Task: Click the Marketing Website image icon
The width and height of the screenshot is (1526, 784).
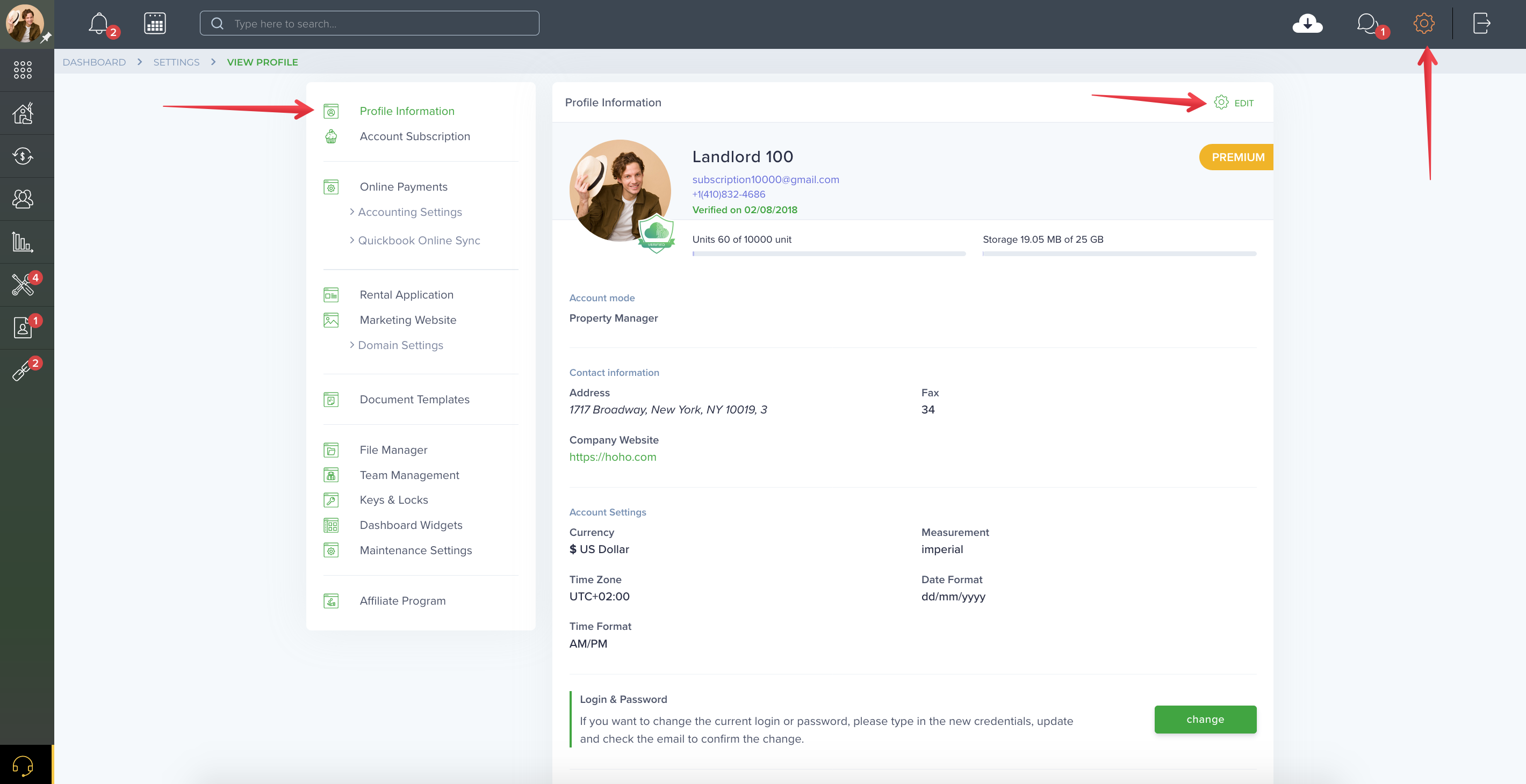Action: [x=331, y=321]
